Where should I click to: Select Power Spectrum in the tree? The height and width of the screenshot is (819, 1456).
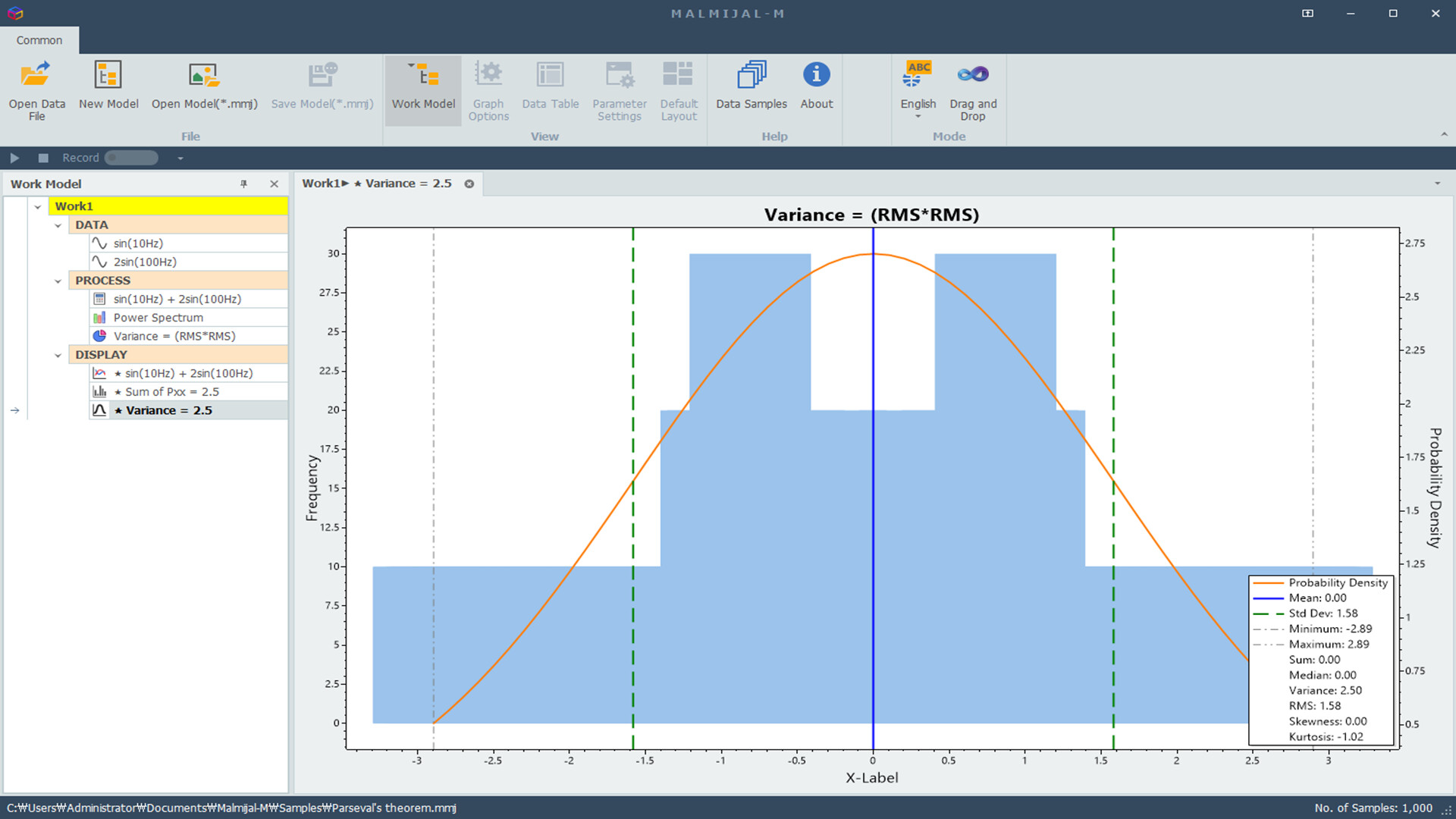[158, 318]
